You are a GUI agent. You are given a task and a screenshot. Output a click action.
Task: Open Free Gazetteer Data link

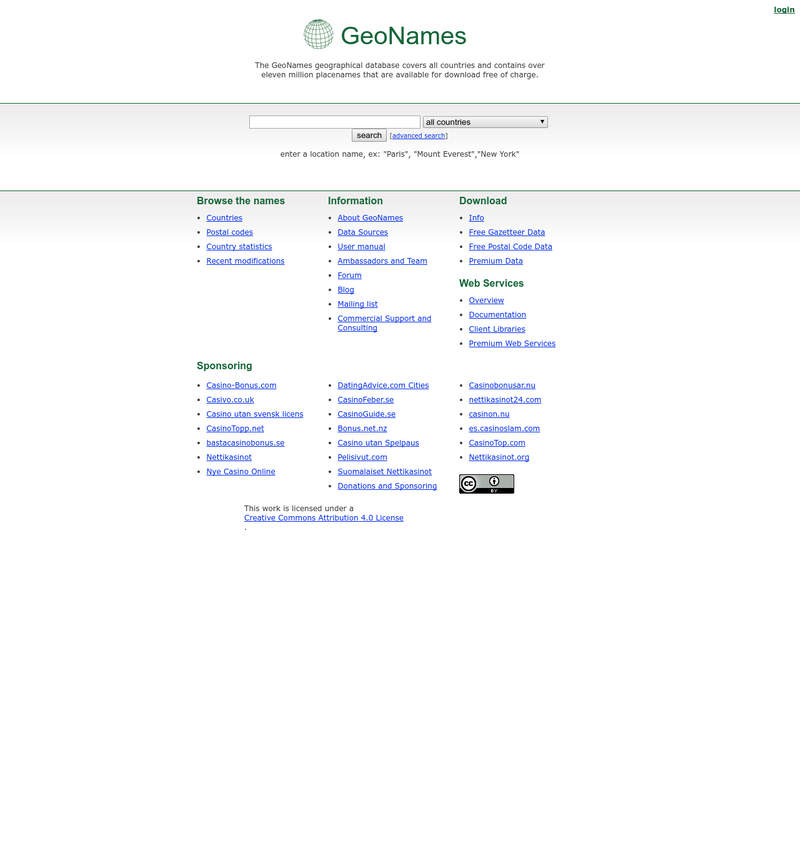click(506, 232)
